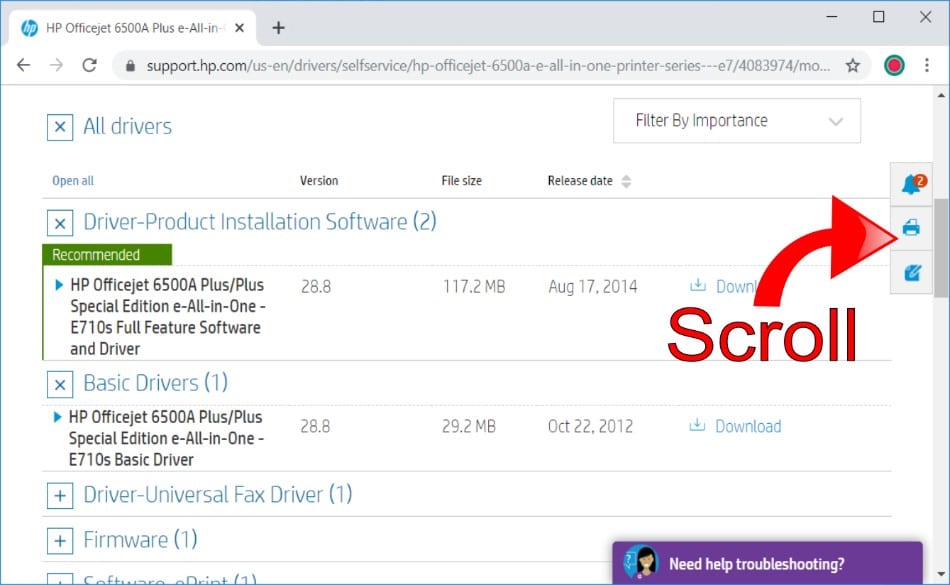Collapse the Basic Drivers section

click(x=60, y=383)
